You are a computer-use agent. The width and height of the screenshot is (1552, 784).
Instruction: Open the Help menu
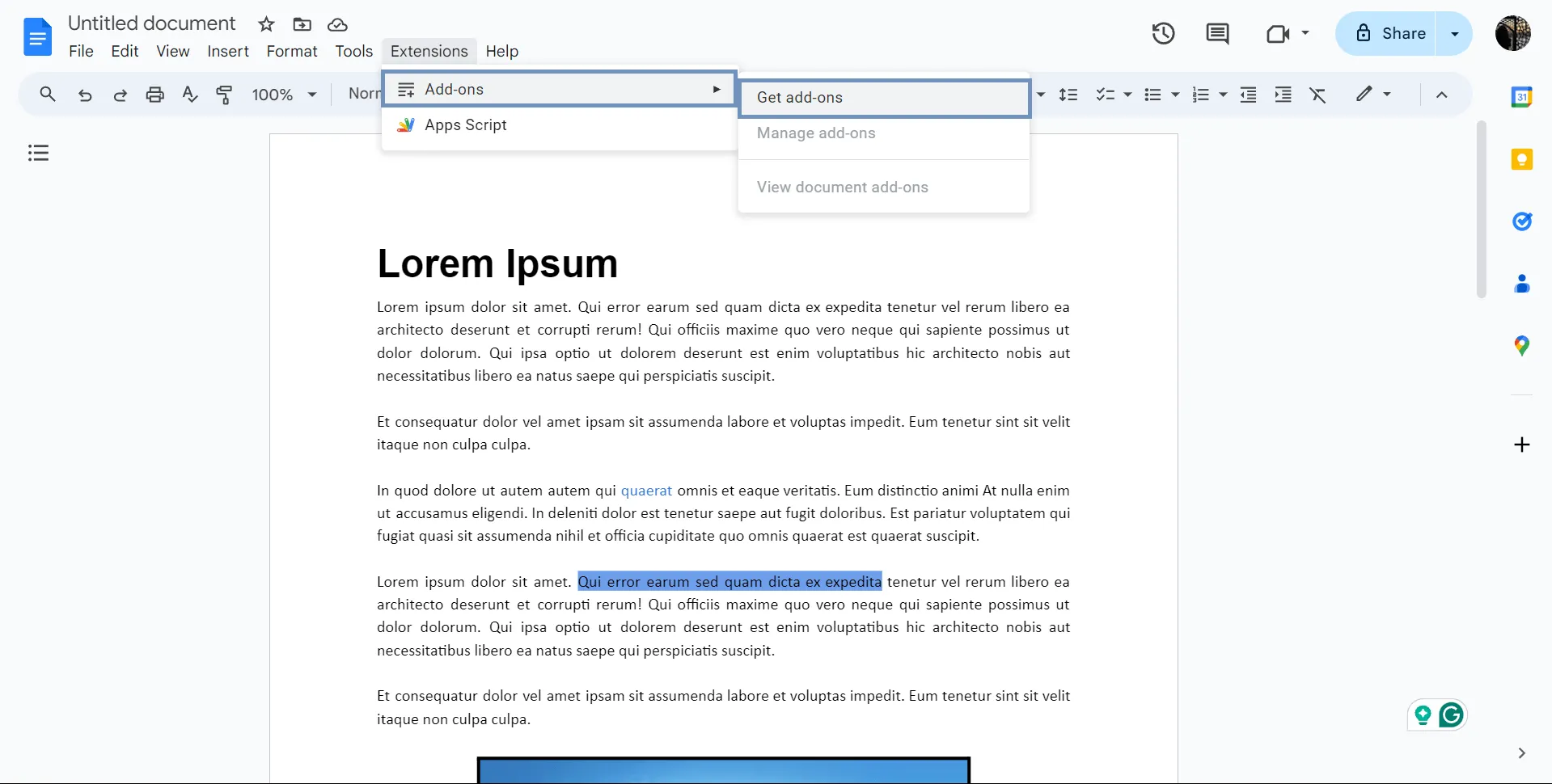[x=501, y=51]
